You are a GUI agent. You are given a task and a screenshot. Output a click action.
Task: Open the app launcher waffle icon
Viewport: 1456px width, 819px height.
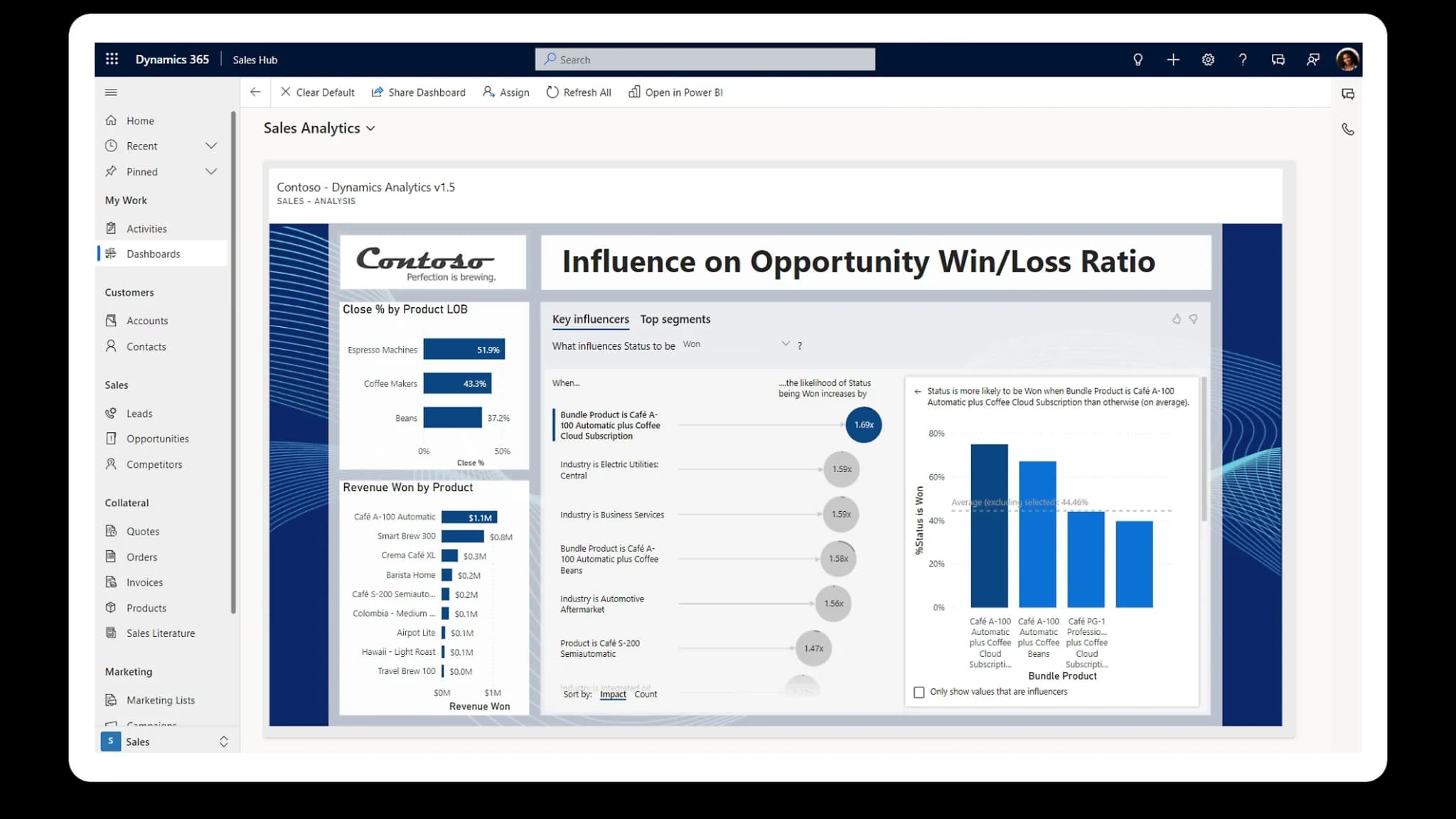tap(112, 59)
